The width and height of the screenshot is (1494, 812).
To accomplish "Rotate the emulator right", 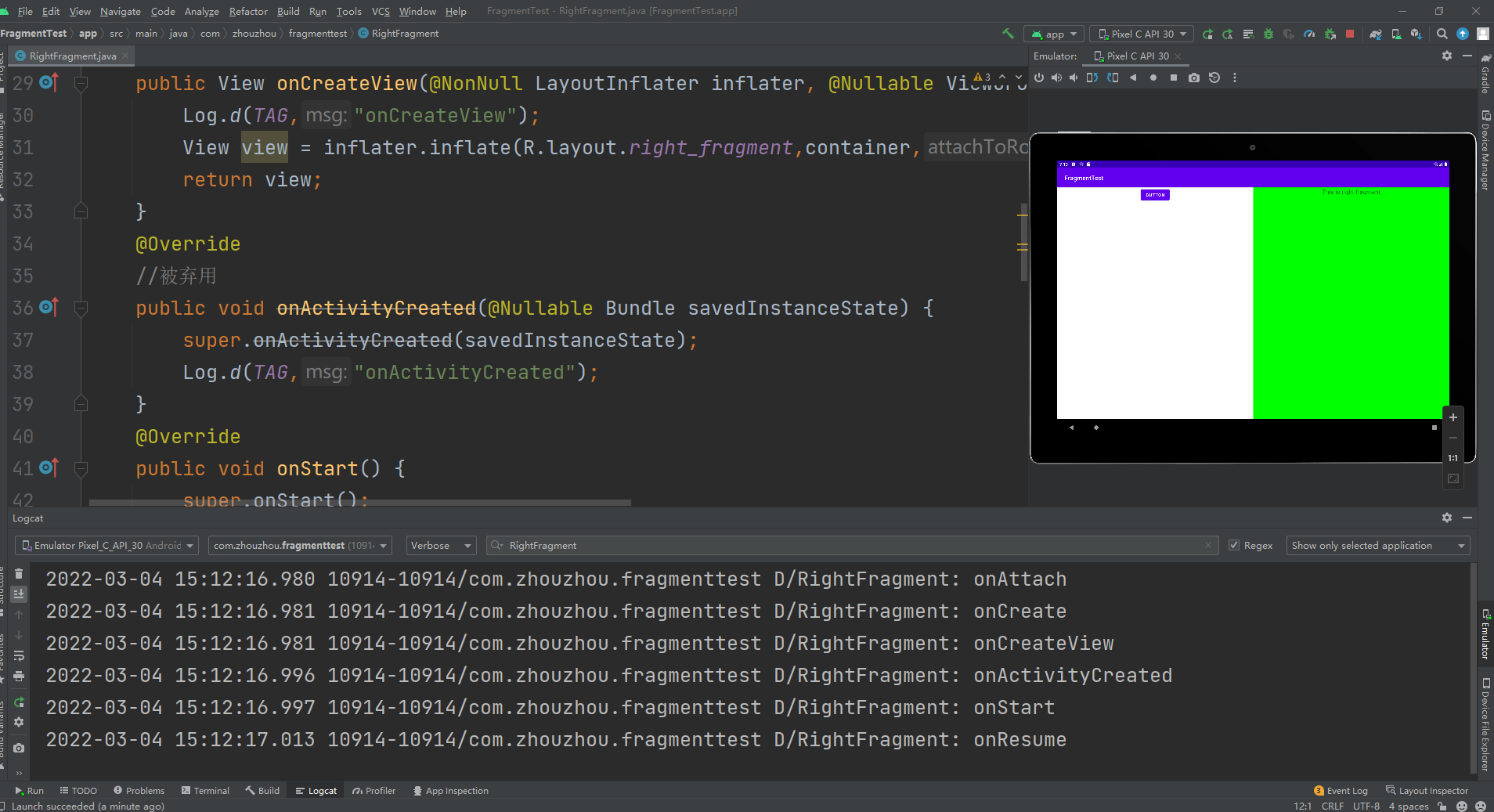I will click(1113, 78).
